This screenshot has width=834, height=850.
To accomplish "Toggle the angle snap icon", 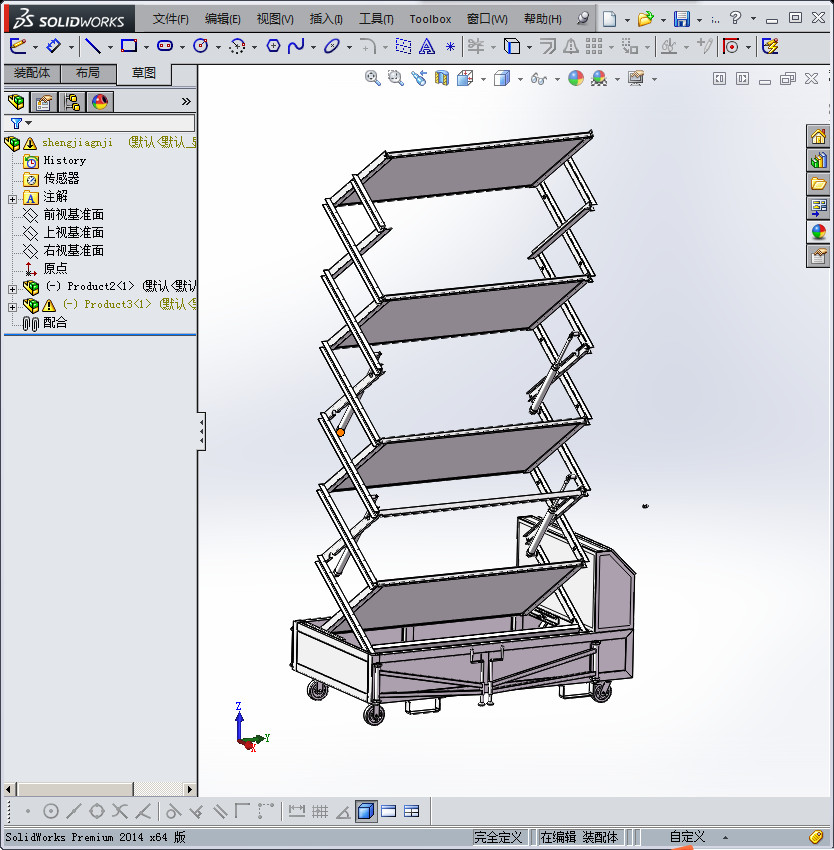I will tap(343, 811).
